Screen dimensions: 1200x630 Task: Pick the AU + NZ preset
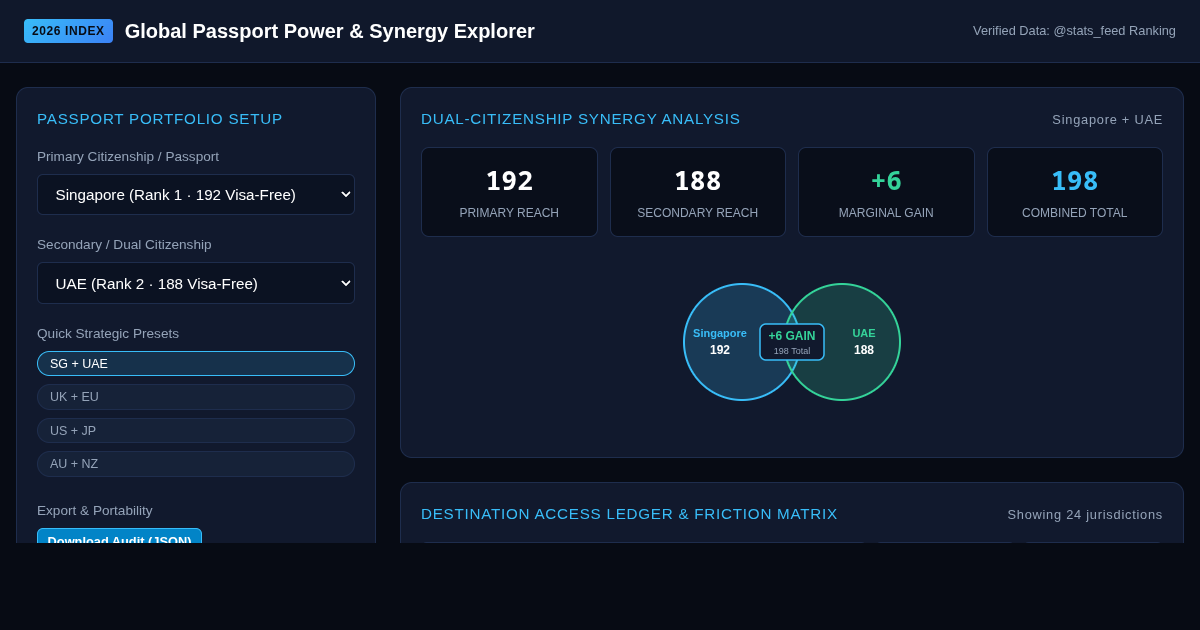196,464
